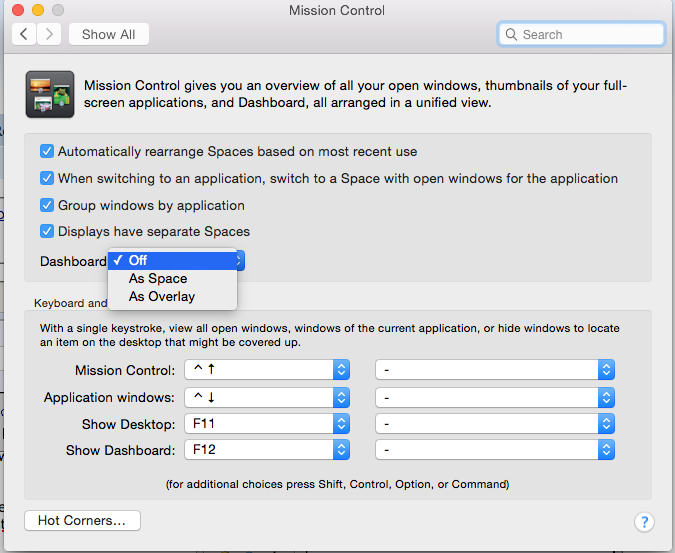675x553 pixels.
Task: Click the additional choices hint text
Action: click(x=338, y=484)
